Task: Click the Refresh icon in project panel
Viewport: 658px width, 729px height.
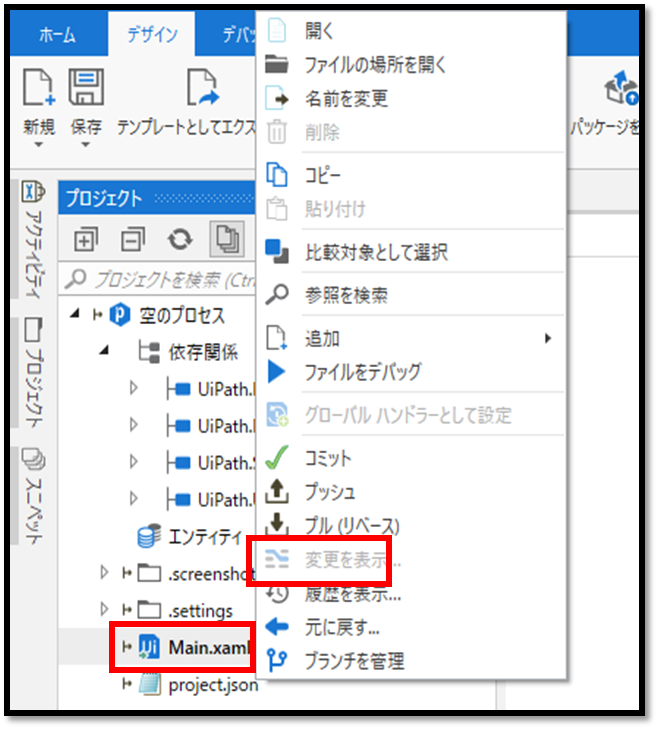Action: (x=179, y=239)
